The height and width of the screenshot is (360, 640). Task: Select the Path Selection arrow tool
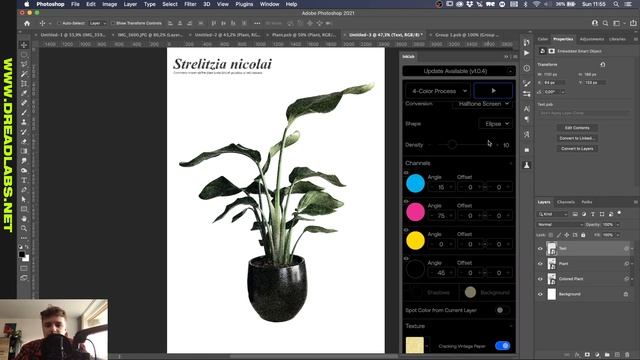click(24, 199)
